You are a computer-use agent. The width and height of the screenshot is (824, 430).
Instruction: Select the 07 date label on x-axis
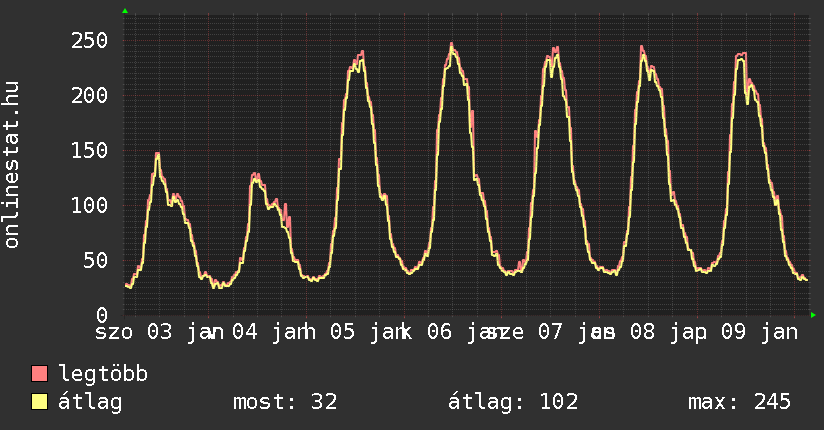pyautogui.click(x=551, y=331)
